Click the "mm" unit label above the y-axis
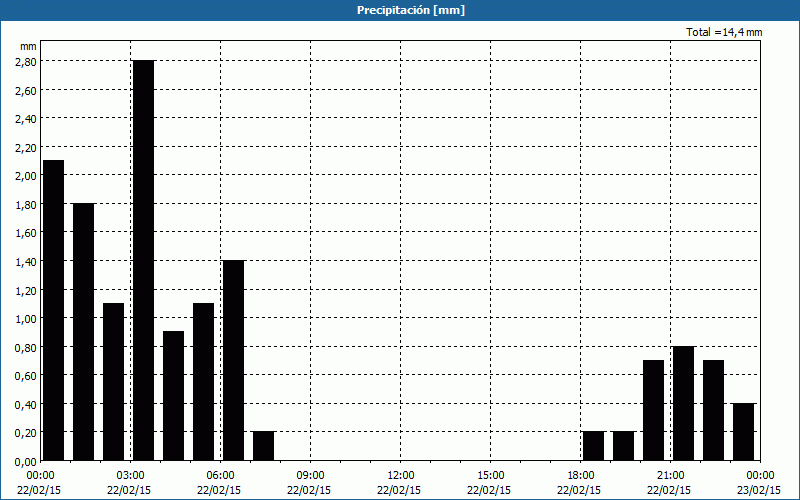Screen dimensions: 800x500 [x=28, y=46]
